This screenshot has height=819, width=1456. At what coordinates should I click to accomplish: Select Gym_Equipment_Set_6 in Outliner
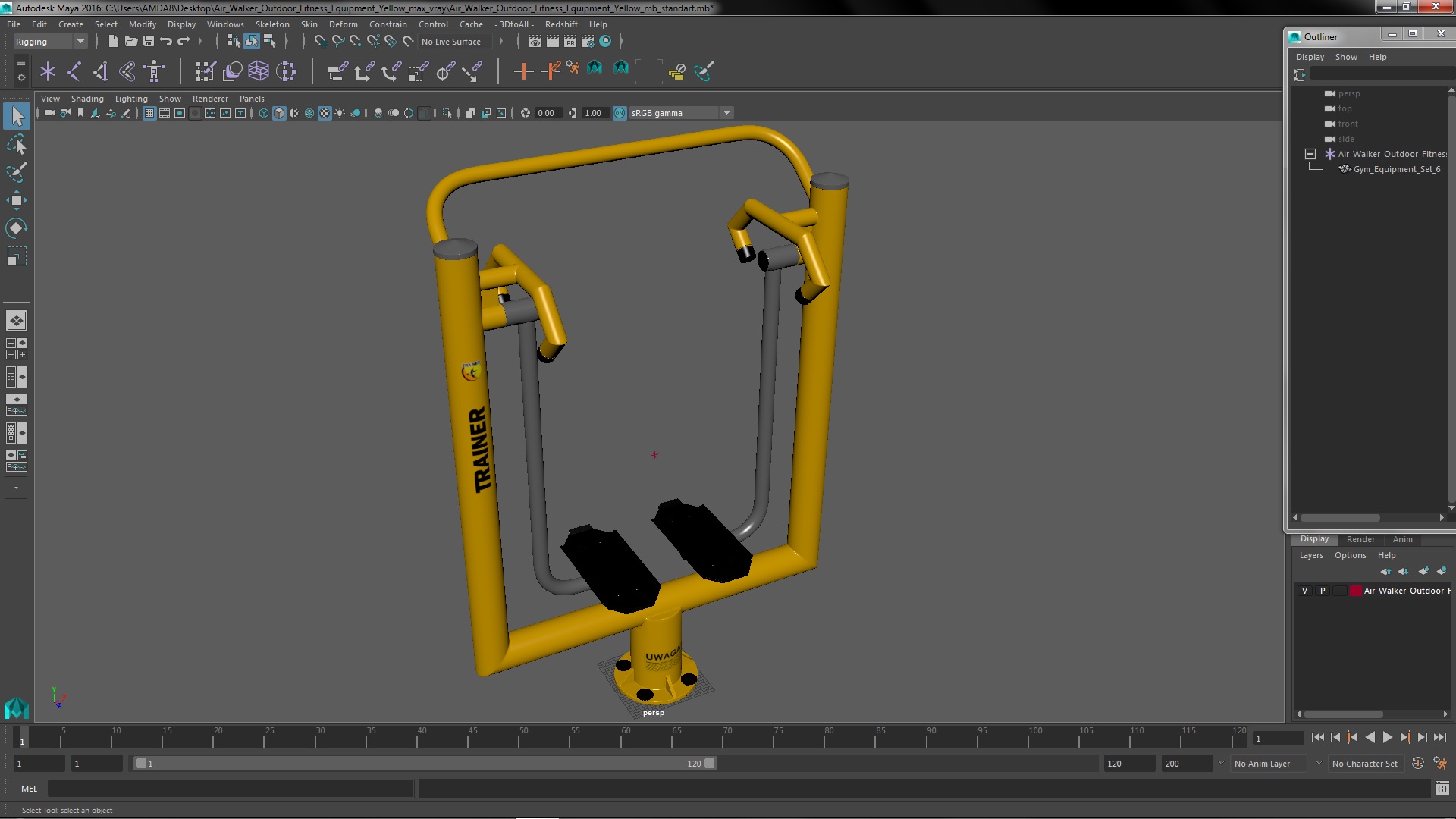tap(1396, 169)
